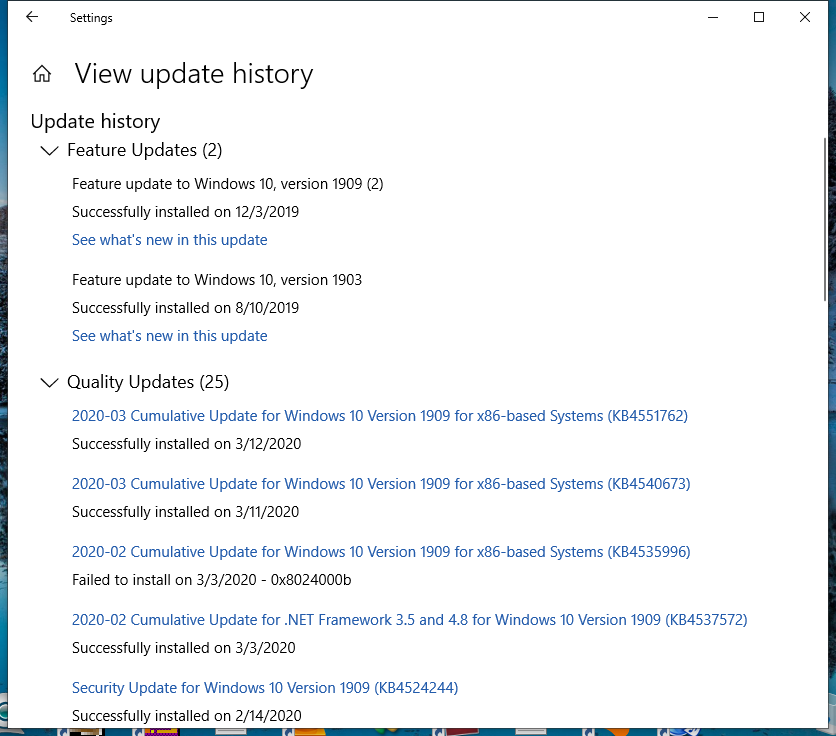This screenshot has width=836, height=736.
Task: Click 'Successfully installed on 2/14/2020' text
Action: [187, 716]
